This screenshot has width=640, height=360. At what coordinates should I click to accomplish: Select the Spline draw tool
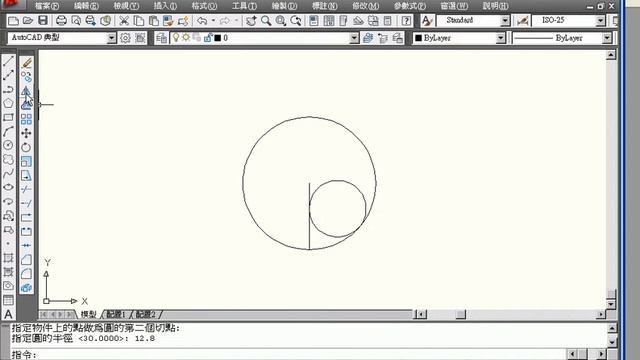coord(8,173)
